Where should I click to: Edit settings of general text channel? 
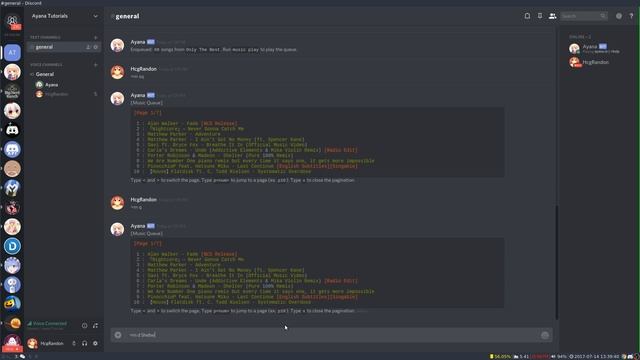tap(96, 47)
